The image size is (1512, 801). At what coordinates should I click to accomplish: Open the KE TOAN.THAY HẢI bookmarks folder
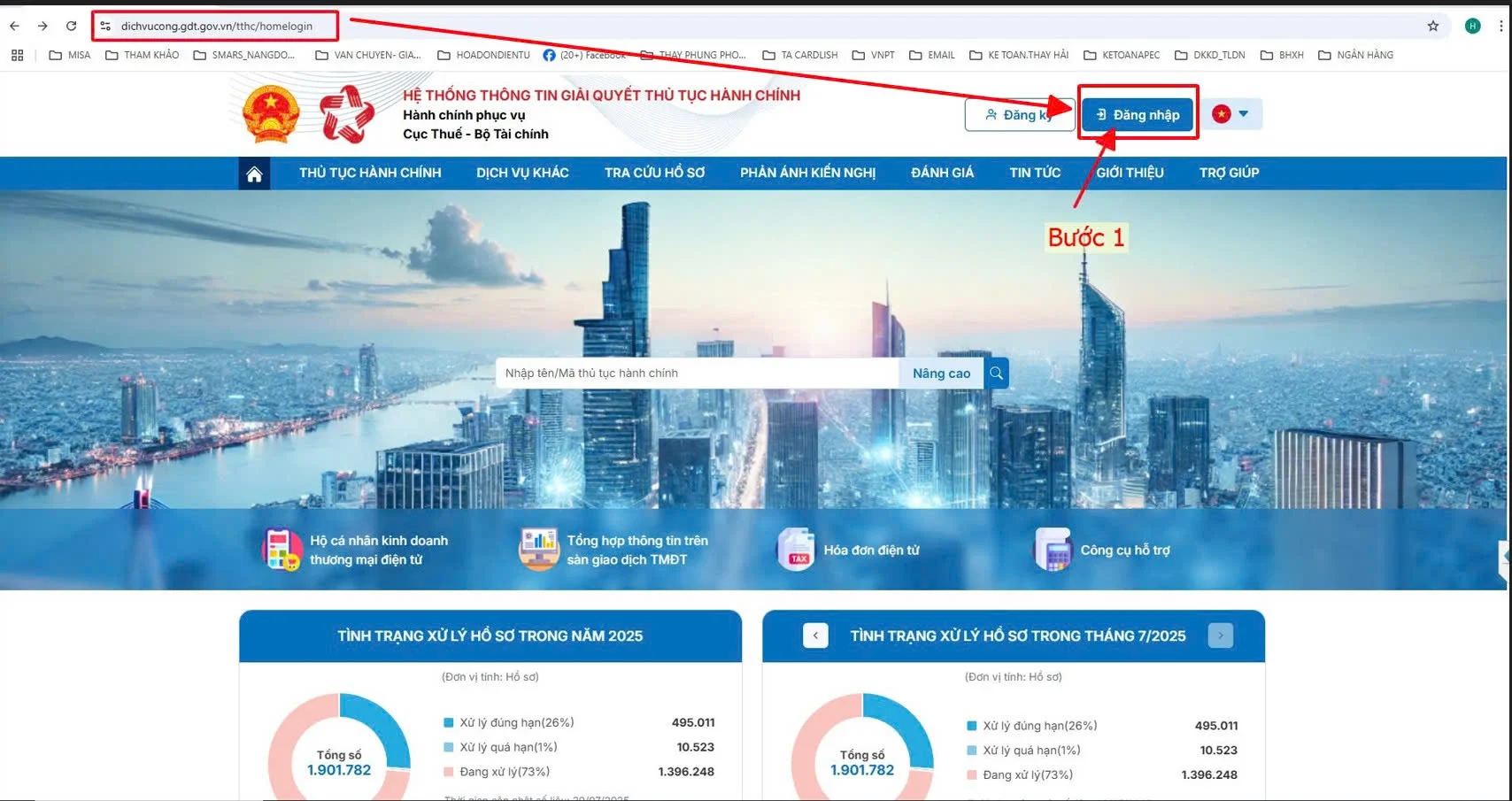tap(1019, 55)
